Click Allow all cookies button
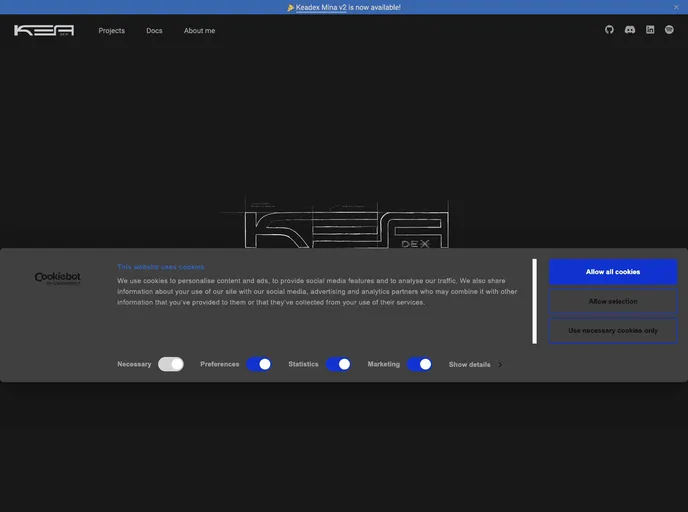The height and width of the screenshot is (512, 688). coord(613,272)
